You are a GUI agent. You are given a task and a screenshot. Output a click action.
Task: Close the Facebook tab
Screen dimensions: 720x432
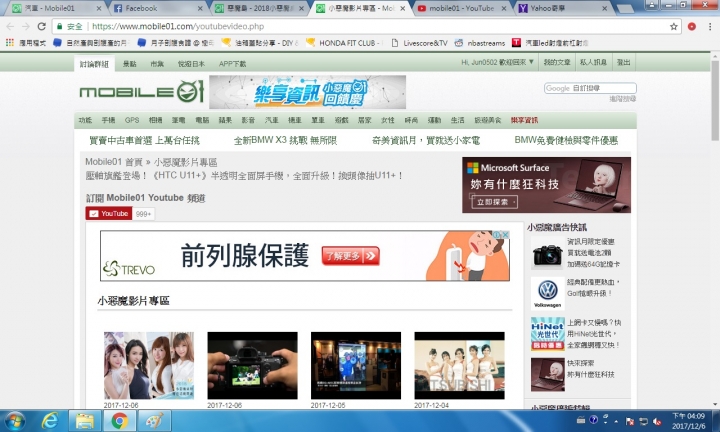(x=200, y=8)
